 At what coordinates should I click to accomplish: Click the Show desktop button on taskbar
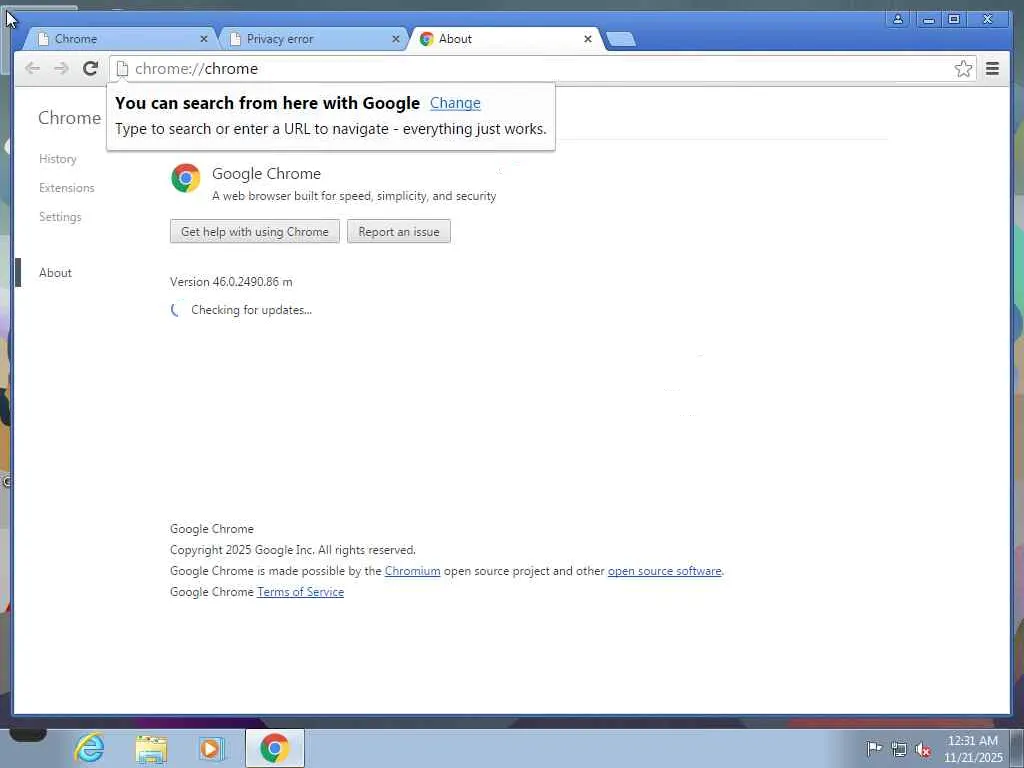pyautogui.click(x=1017, y=748)
